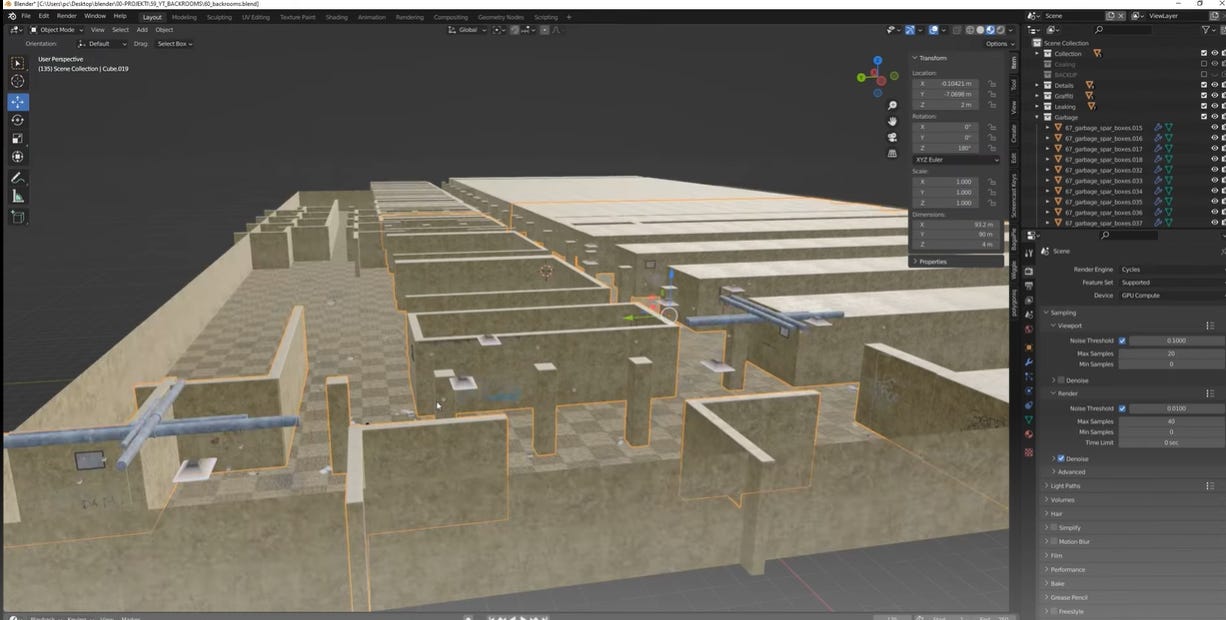Image resolution: width=1226 pixels, height=620 pixels.
Task: Switch perspective/orthographic grid icon
Action: (x=892, y=153)
